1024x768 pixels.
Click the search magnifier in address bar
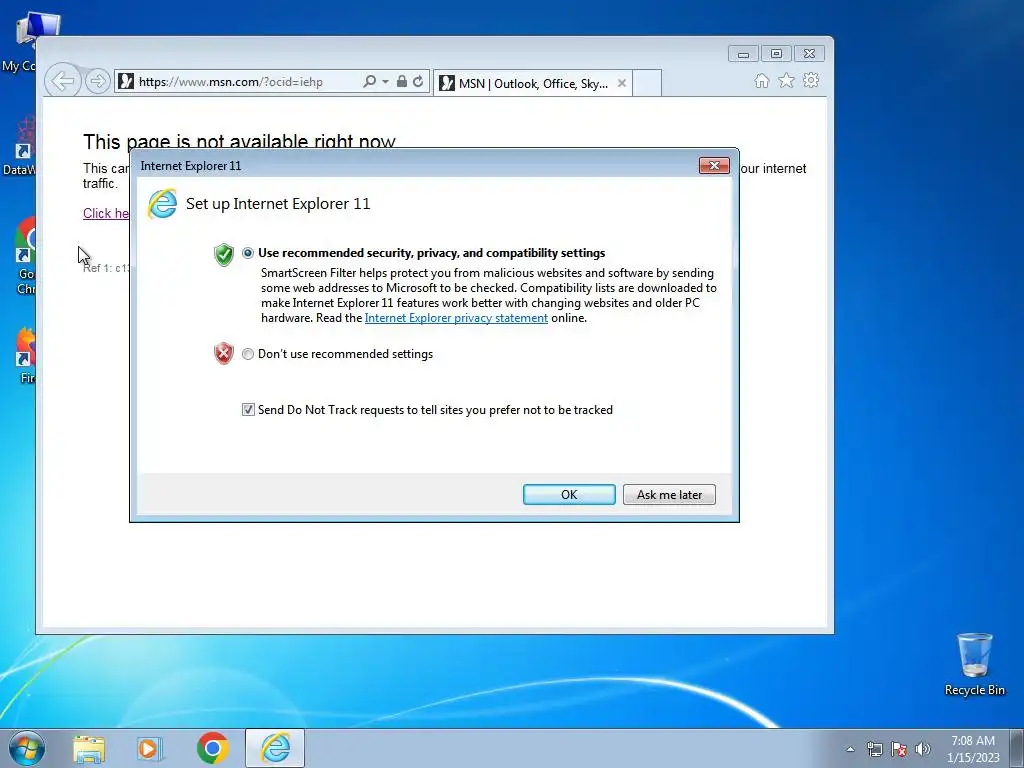pyautogui.click(x=369, y=82)
